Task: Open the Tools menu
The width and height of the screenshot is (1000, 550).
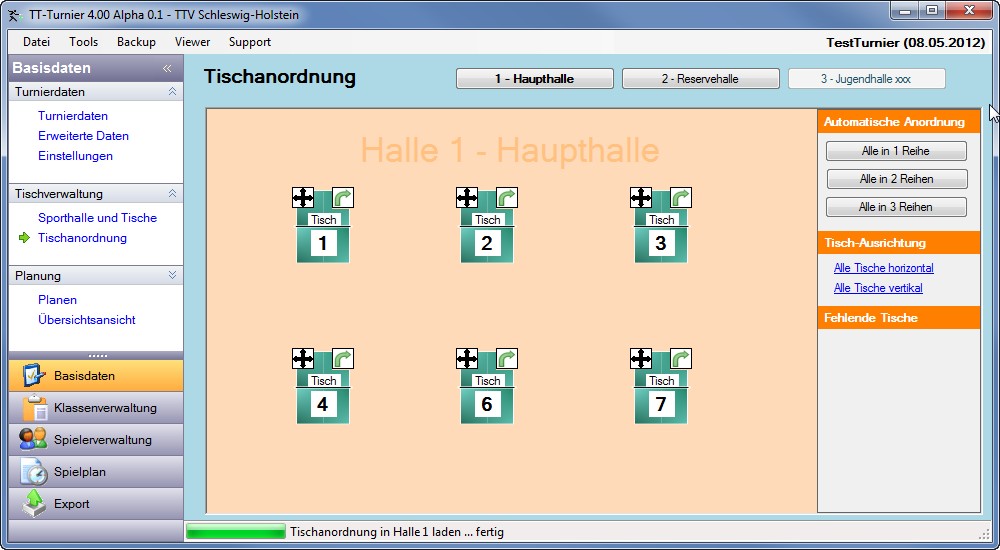Action: coord(83,42)
